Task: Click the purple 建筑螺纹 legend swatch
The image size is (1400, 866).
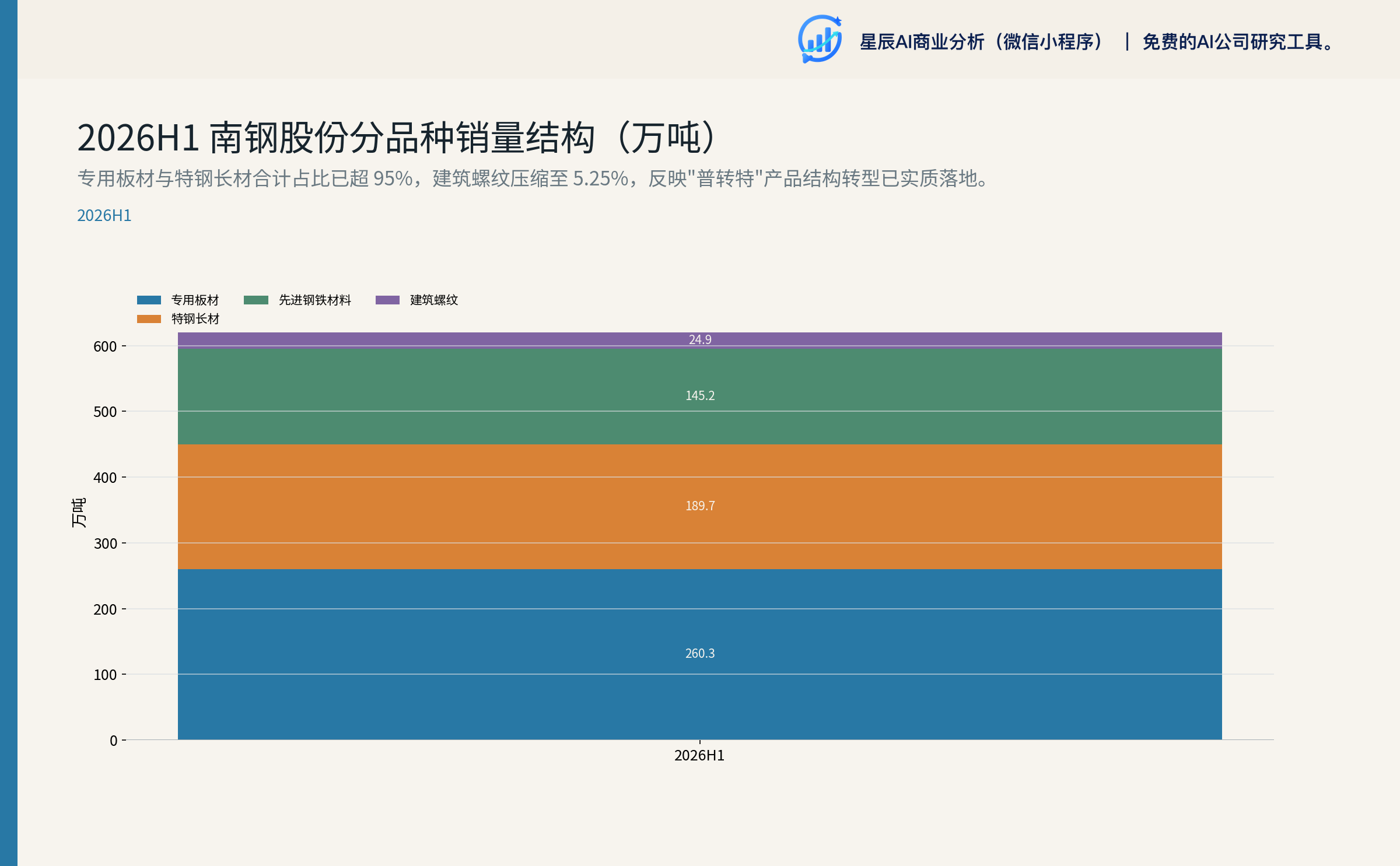Action: point(387,300)
